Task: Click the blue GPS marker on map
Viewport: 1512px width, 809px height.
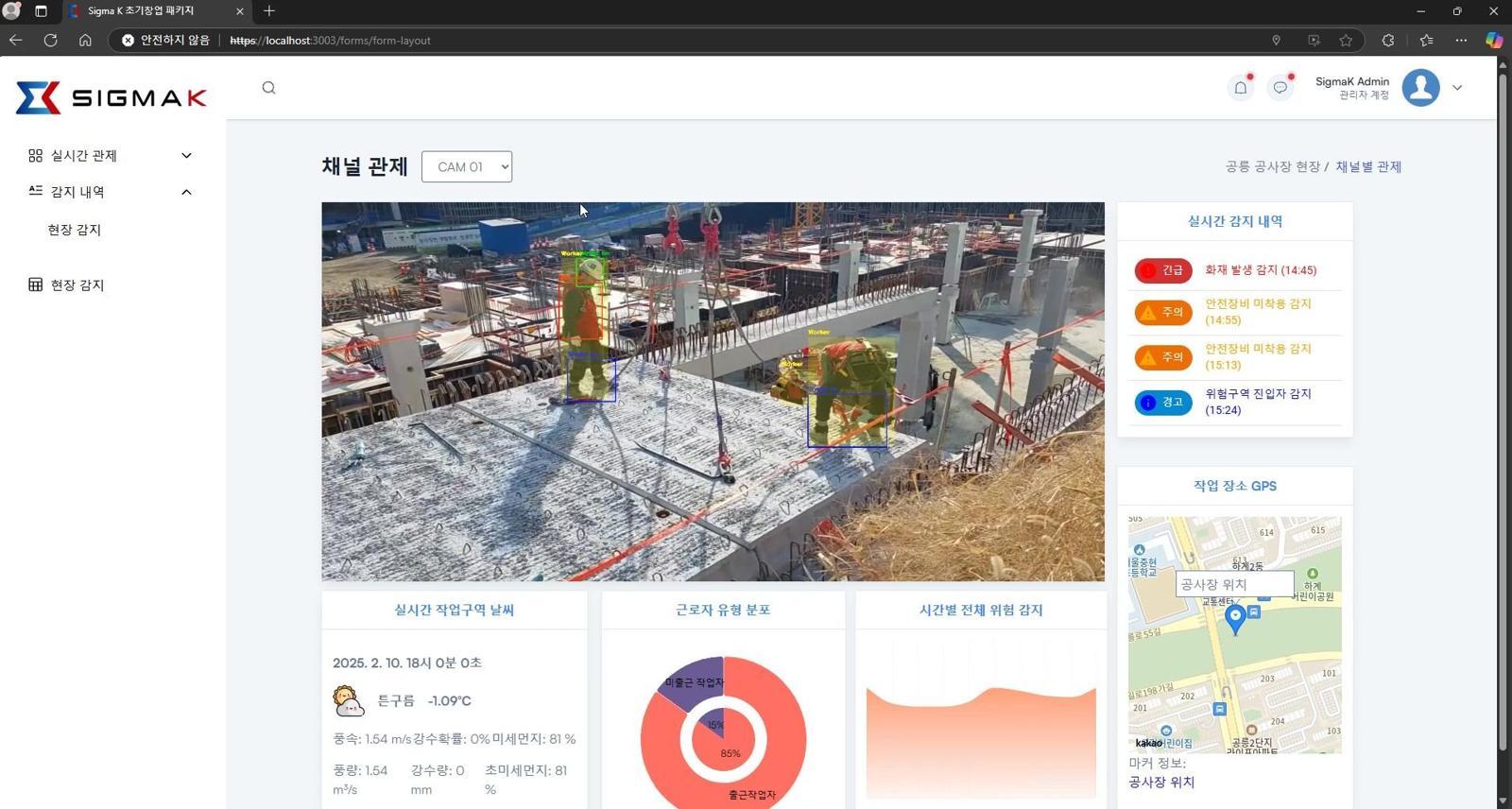Action: 1234,618
